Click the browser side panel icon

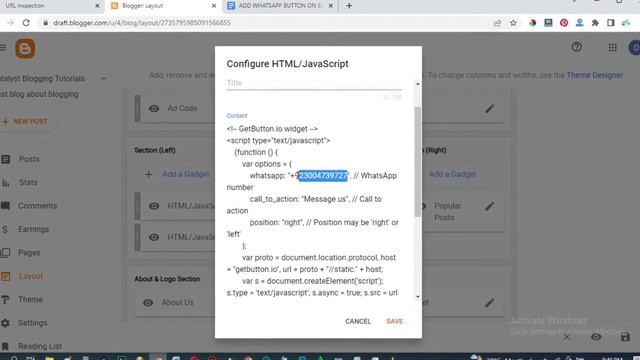pyautogui.click(x=611, y=23)
